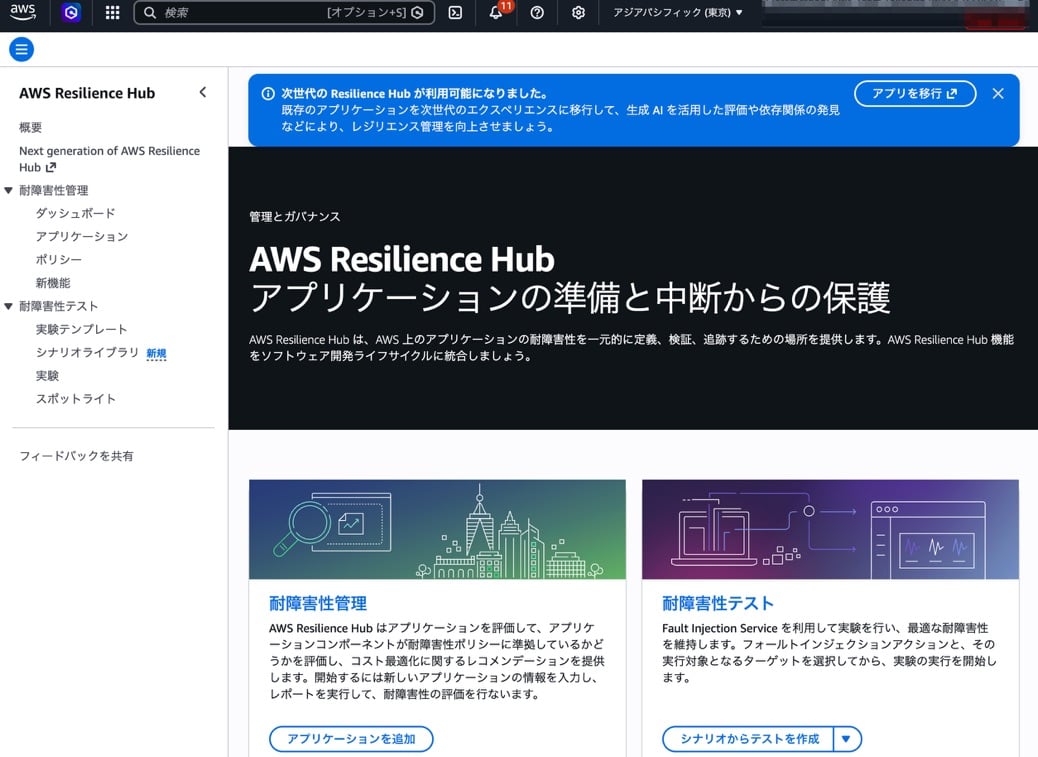Viewport: 1038px width, 757px height.
Task: Dismiss the blue banner with X
Action: (998, 93)
